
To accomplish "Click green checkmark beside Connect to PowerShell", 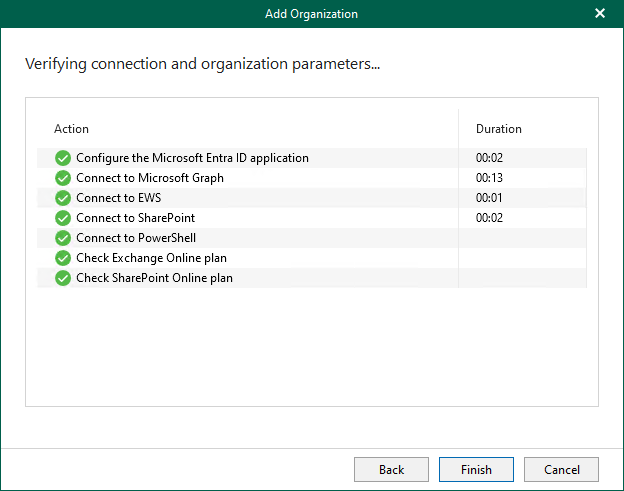I will click(63, 238).
